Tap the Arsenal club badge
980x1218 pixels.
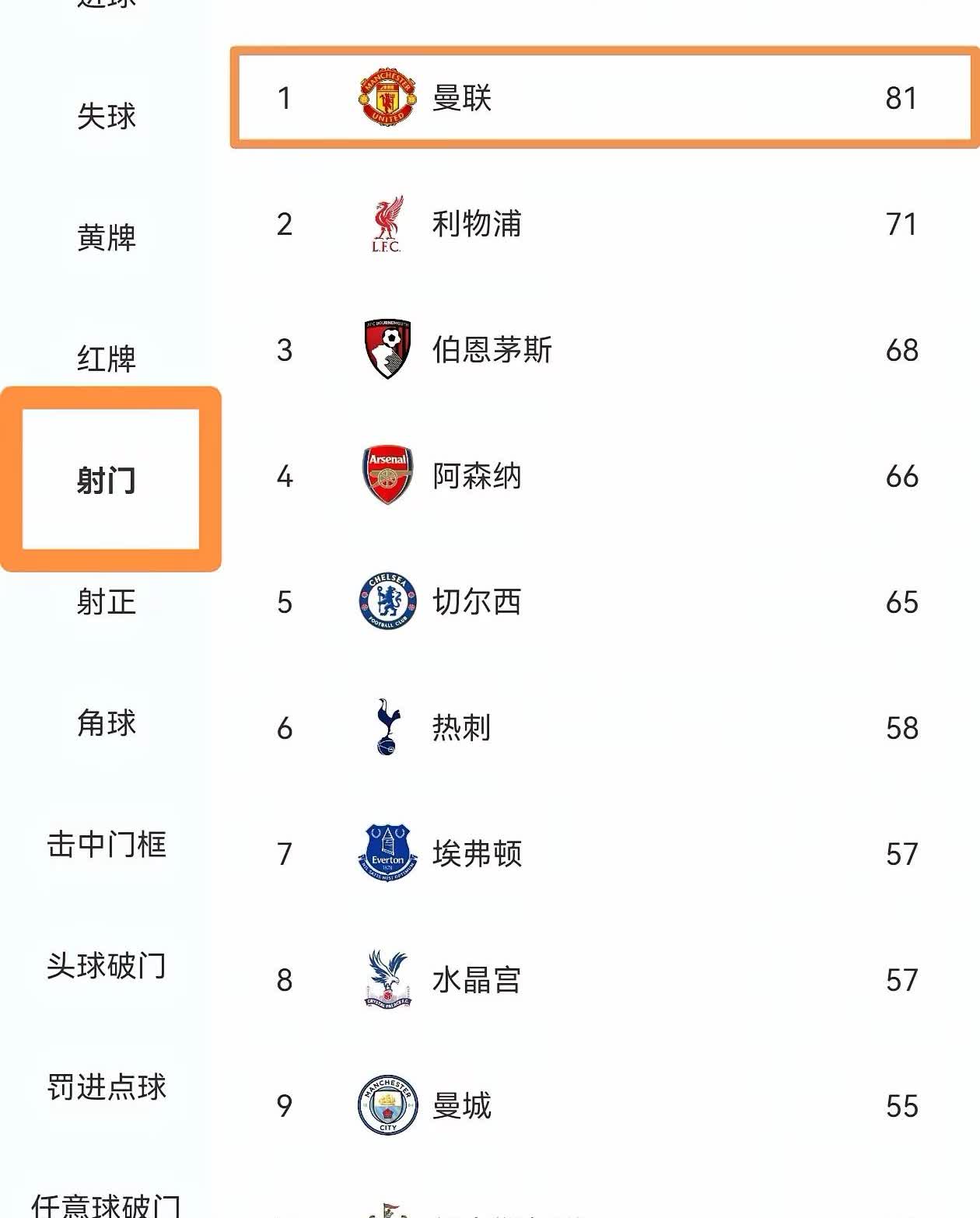387,475
